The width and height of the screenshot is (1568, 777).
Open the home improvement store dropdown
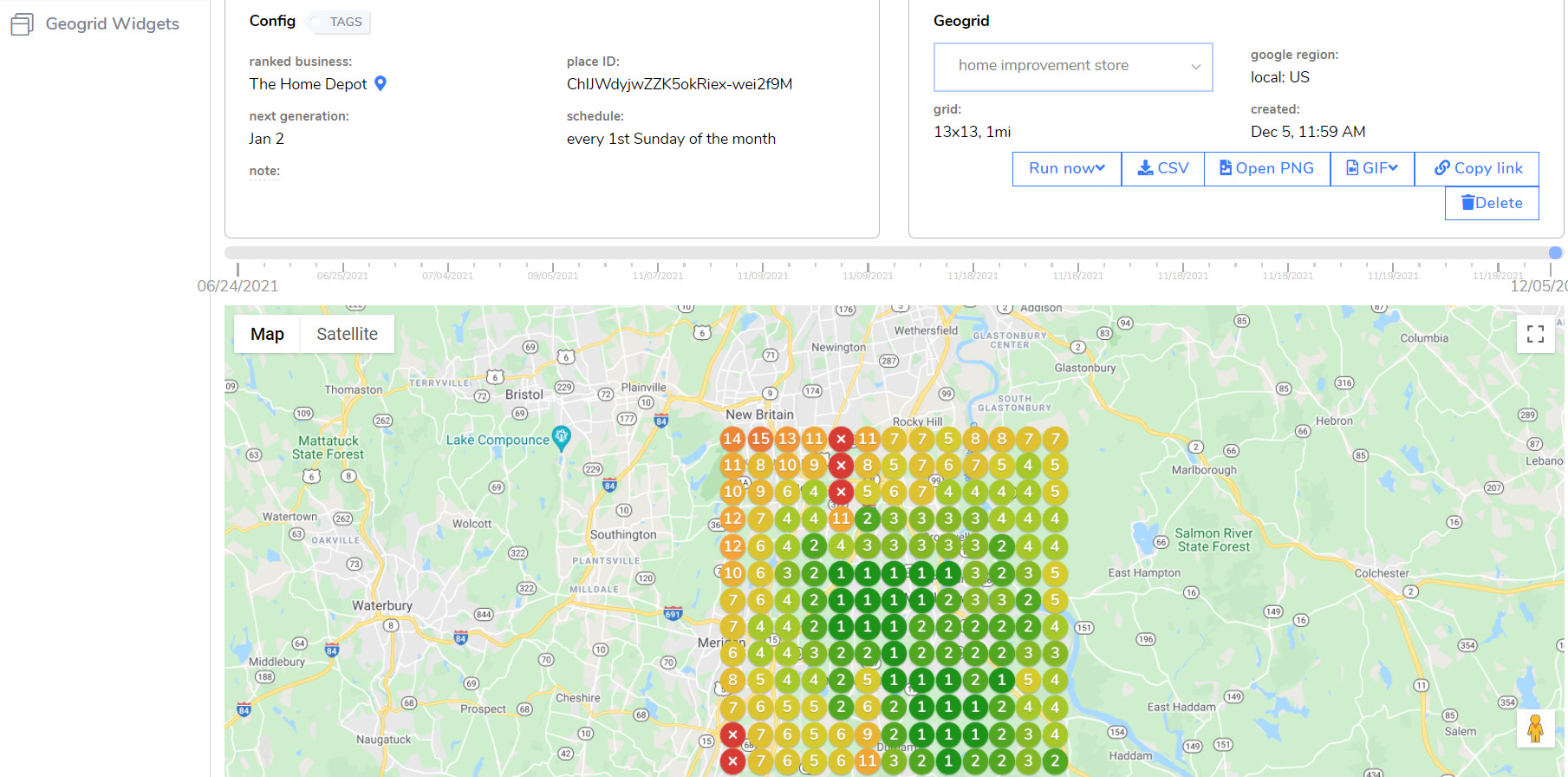[x=1073, y=67]
